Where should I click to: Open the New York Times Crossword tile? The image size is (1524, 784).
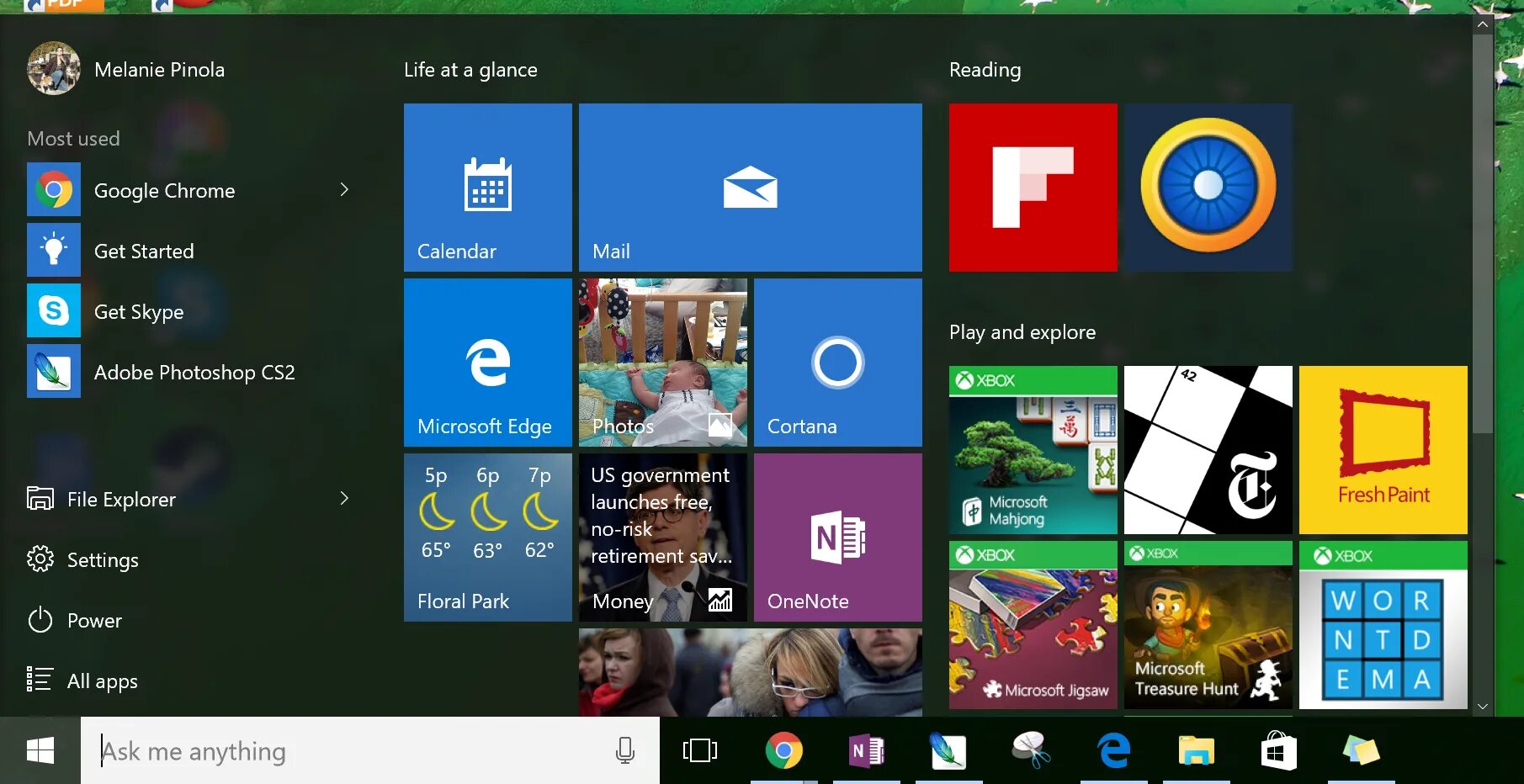point(1208,450)
